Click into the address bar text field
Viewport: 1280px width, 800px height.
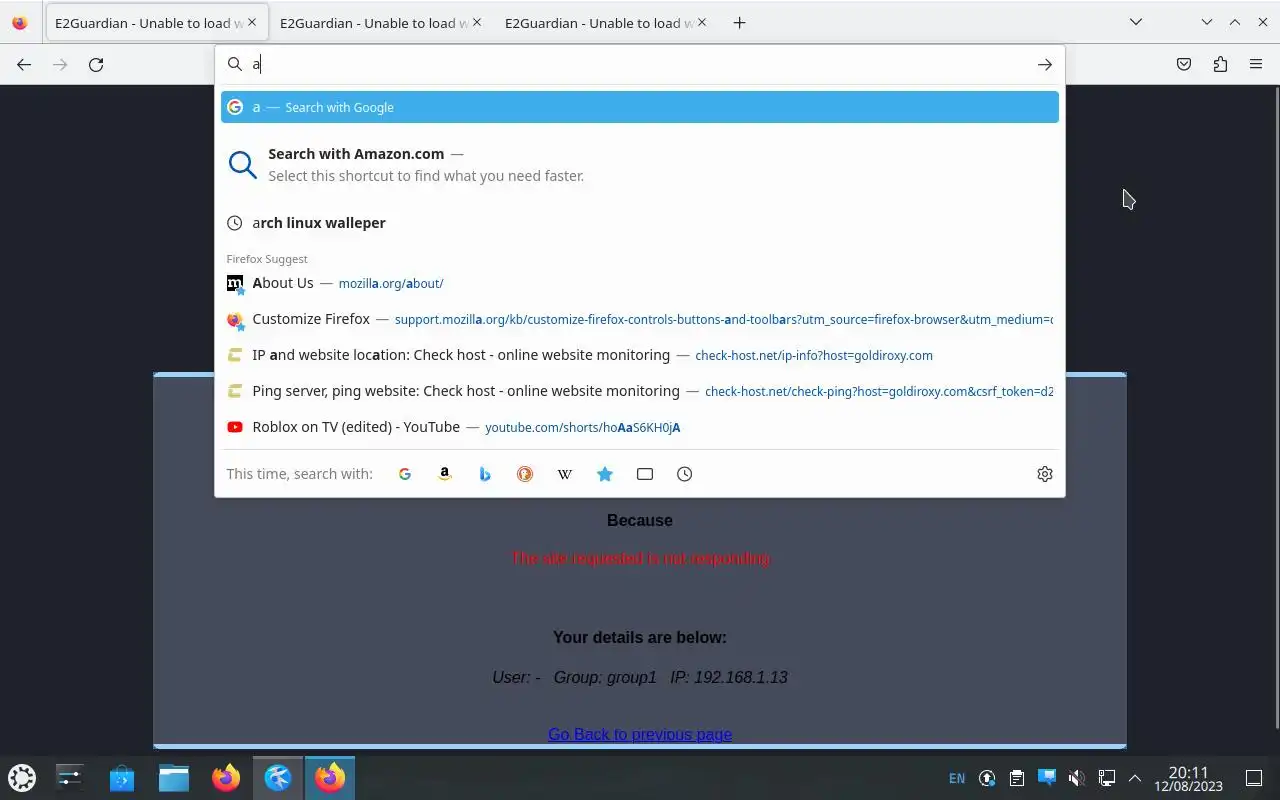click(640, 64)
